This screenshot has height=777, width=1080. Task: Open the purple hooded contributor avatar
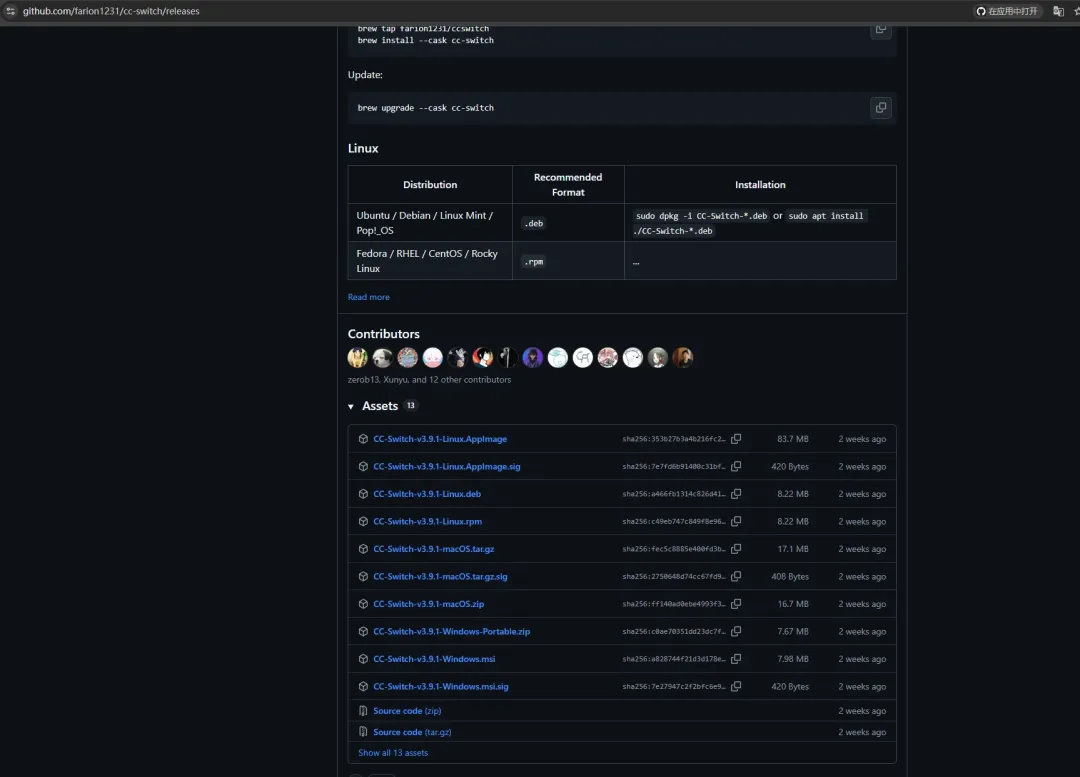532,358
